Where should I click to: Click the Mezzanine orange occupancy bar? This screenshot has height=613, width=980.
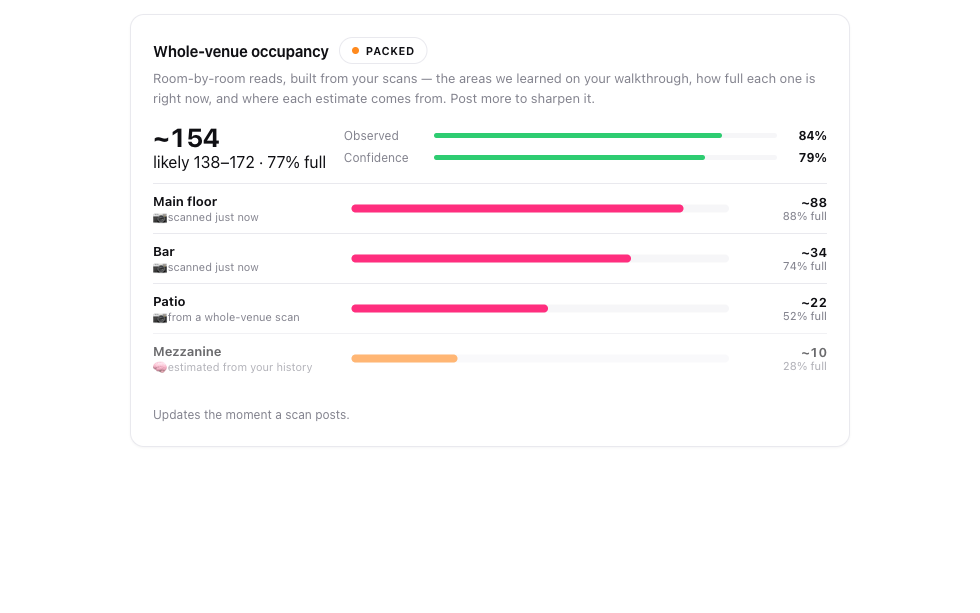coord(404,359)
